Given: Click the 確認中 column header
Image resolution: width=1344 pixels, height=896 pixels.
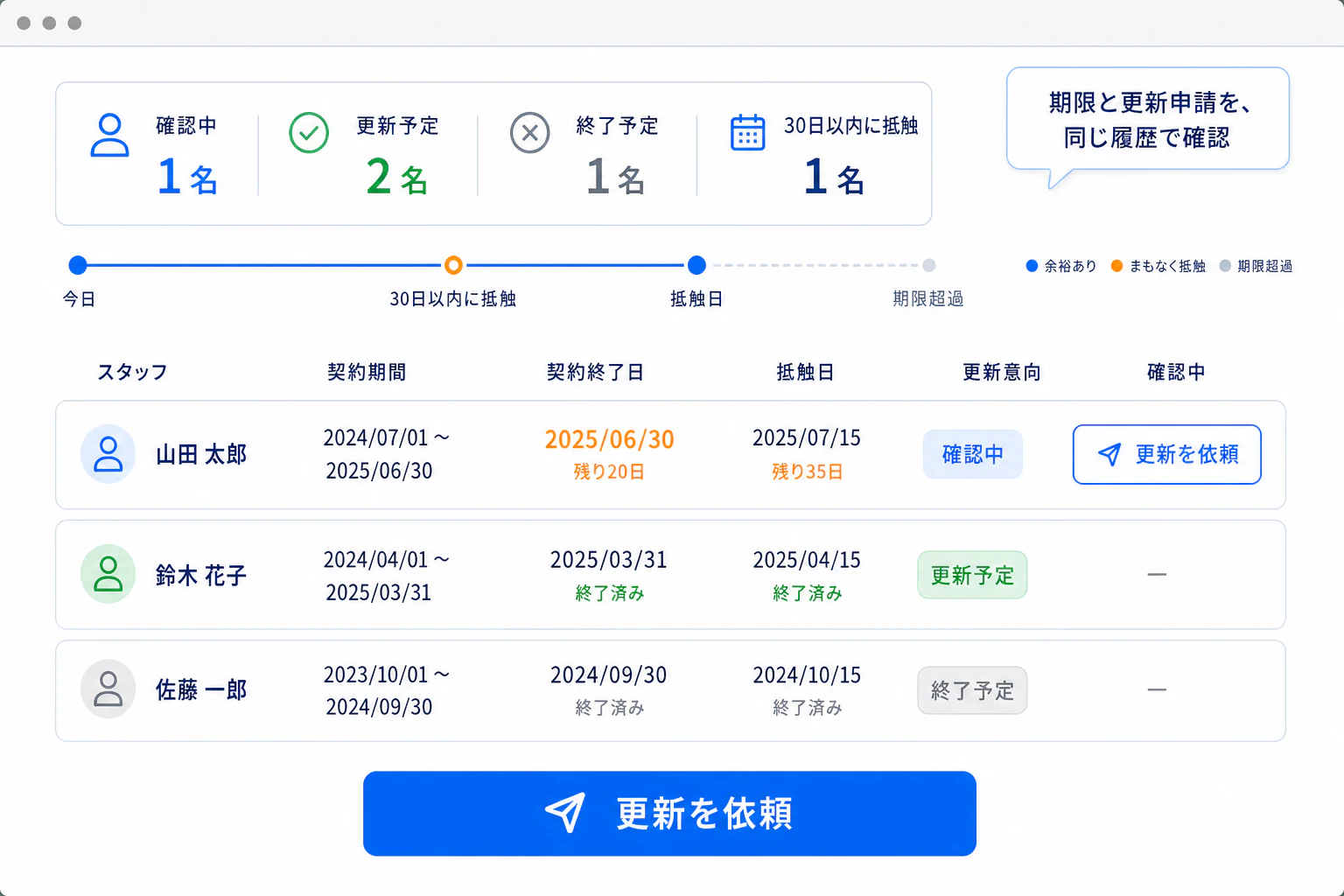Looking at the screenshot, I should click(1176, 372).
